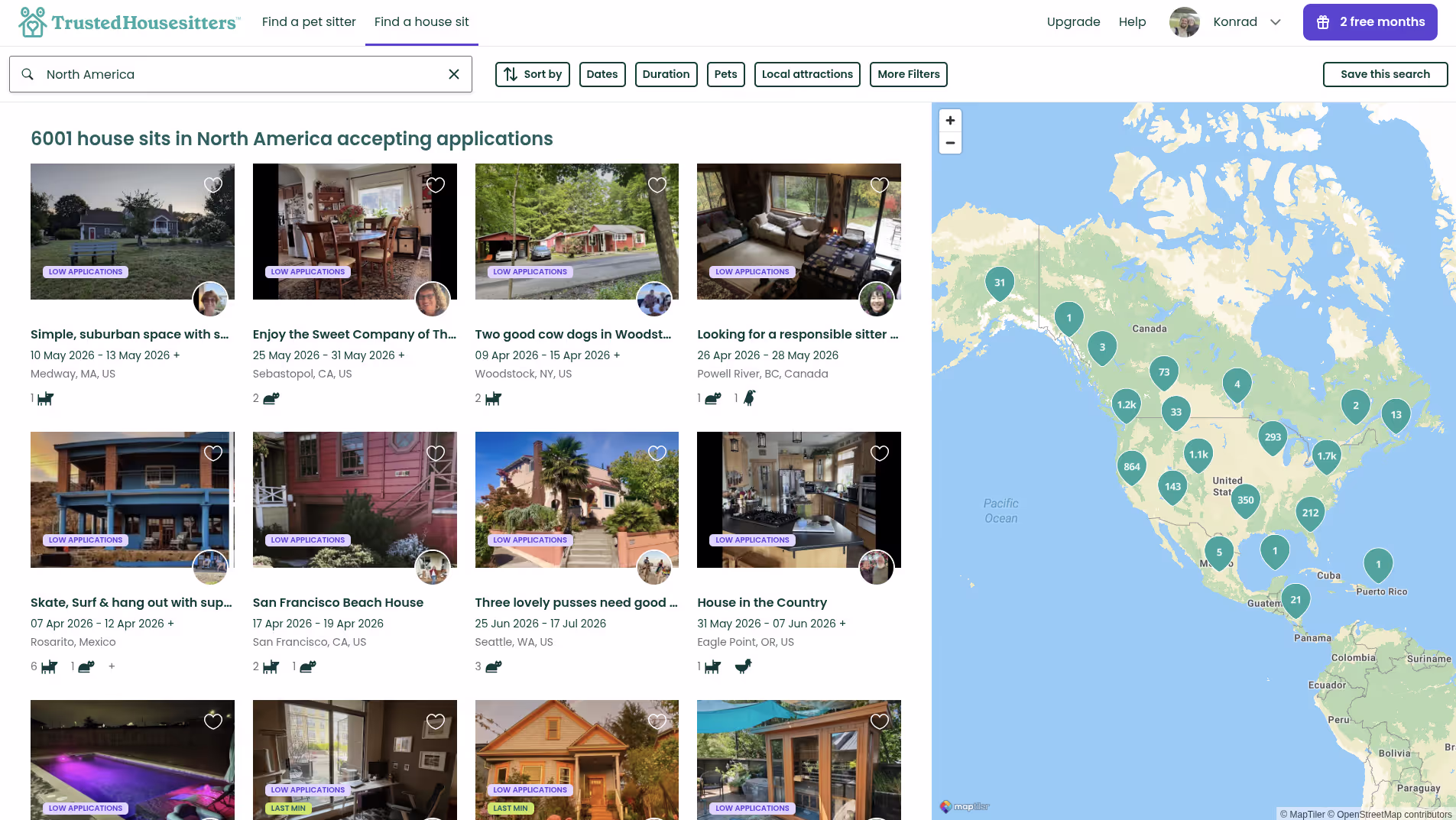Favorite the purple pool listing heart

pyautogui.click(x=213, y=721)
